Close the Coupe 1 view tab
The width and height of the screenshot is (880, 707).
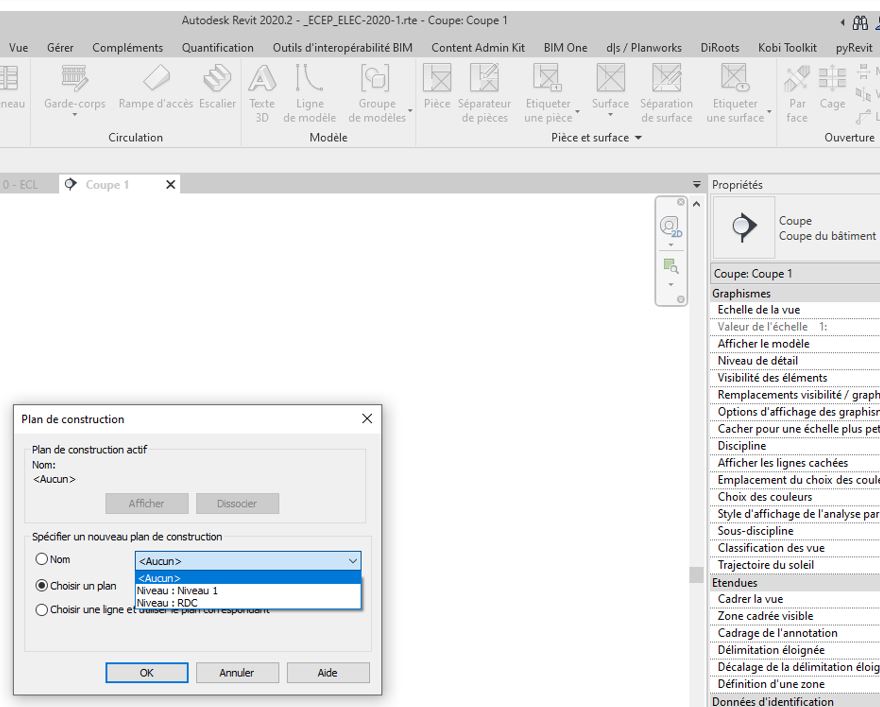170,185
